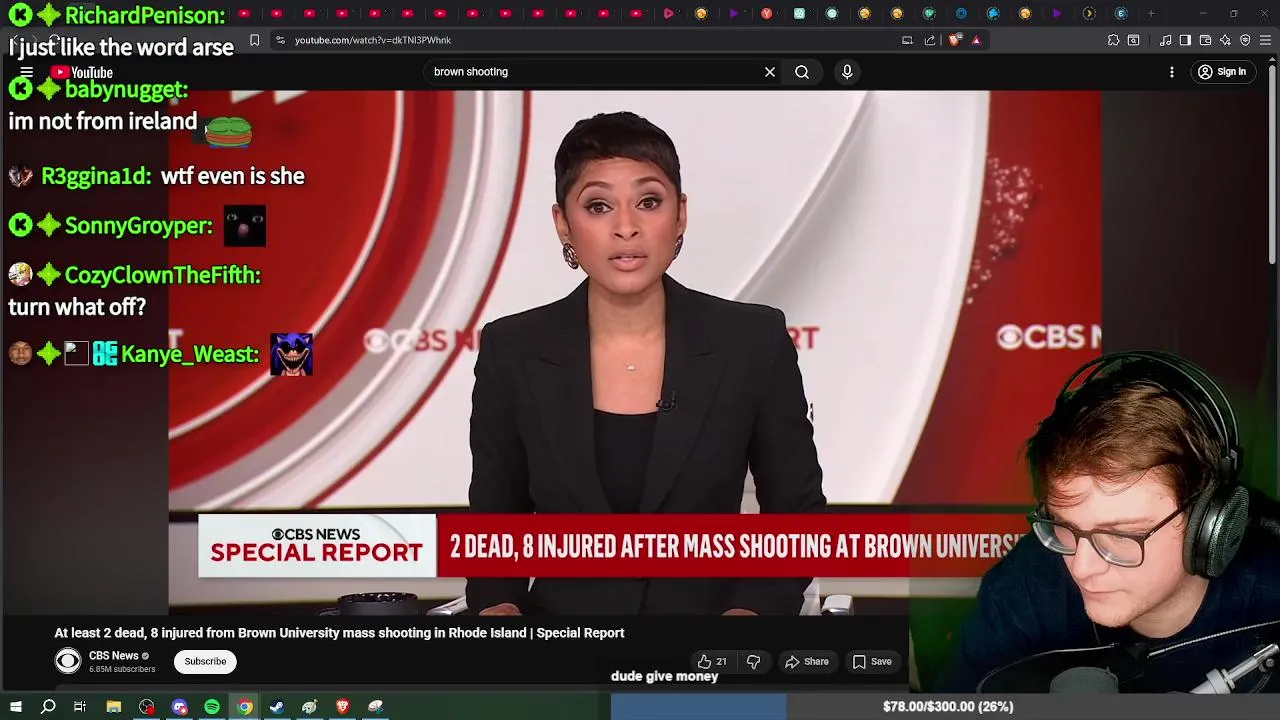Open Leo AI sparkle icon
The width and height of the screenshot is (1280, 720).
pos(1225,40)
